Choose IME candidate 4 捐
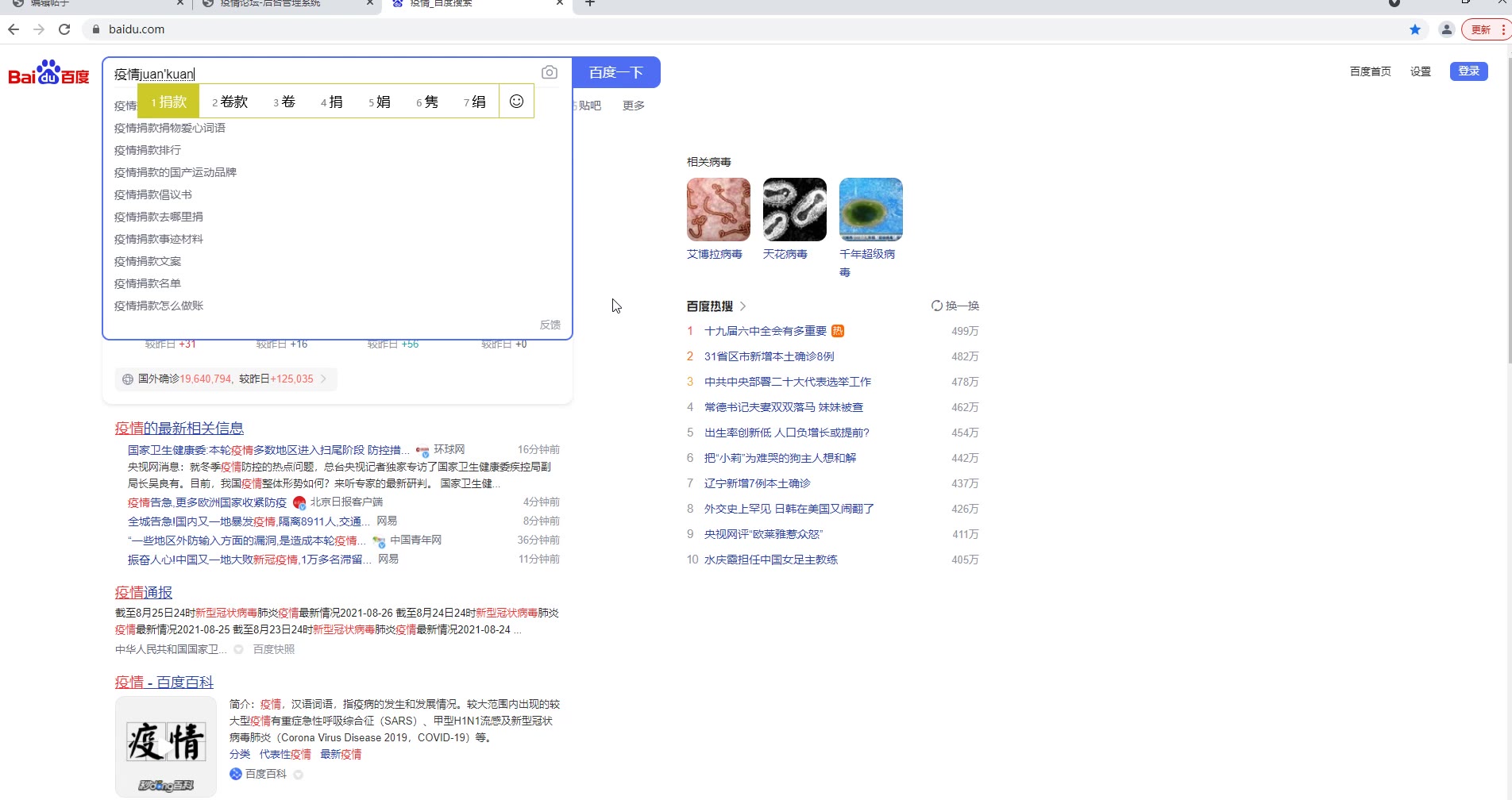This screenshot has height=800, width=1512. pyautogui.click(x=332, y=102)
